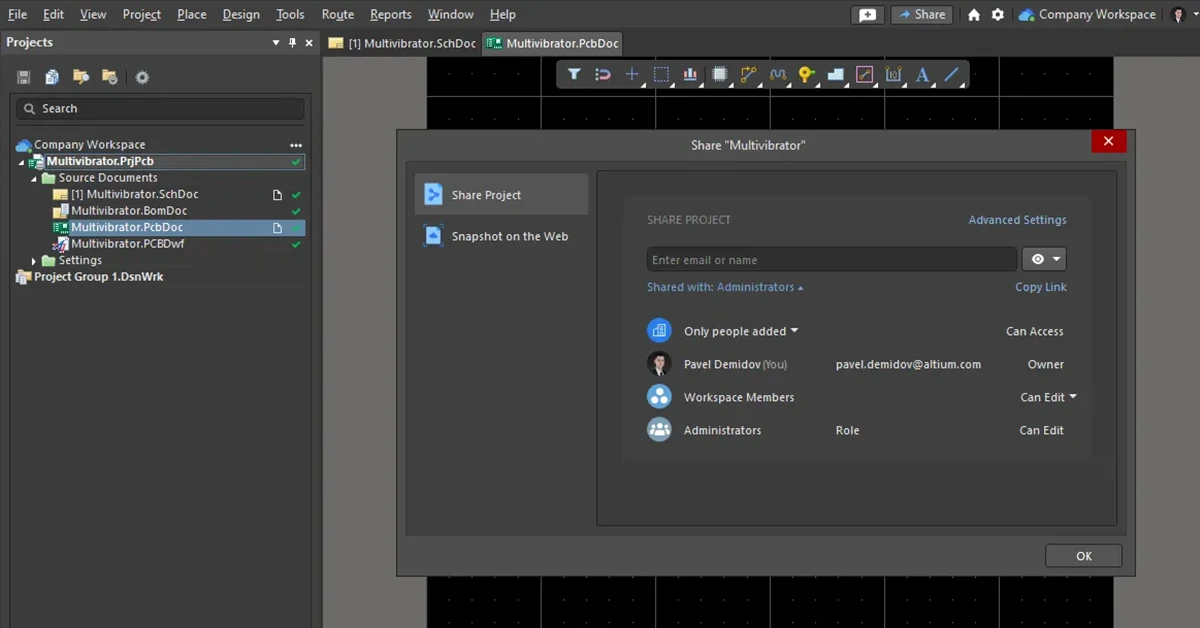
Task: Open Workspace Members 'Can Edit' dropdown
Action: (x=1048, y=397)
